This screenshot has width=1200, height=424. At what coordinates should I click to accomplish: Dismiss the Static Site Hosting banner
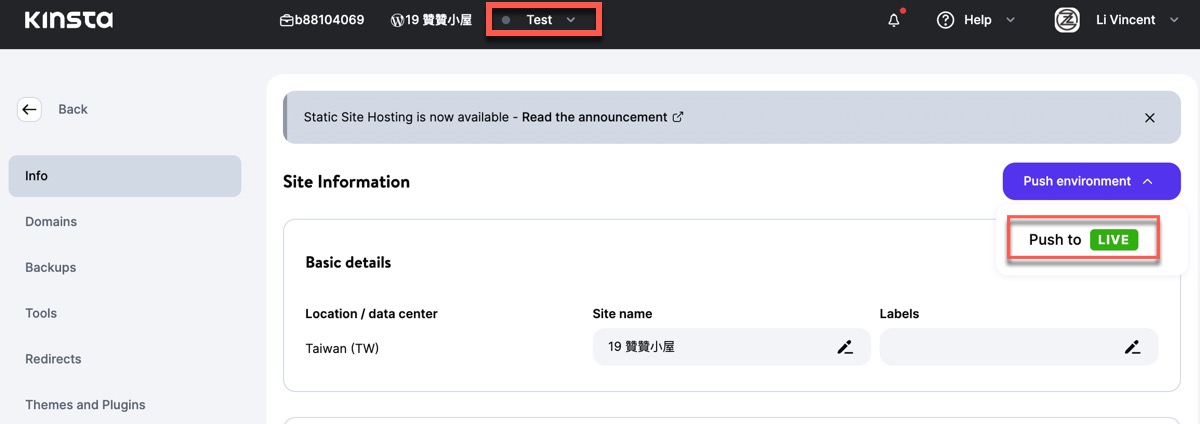point(1150,118)
